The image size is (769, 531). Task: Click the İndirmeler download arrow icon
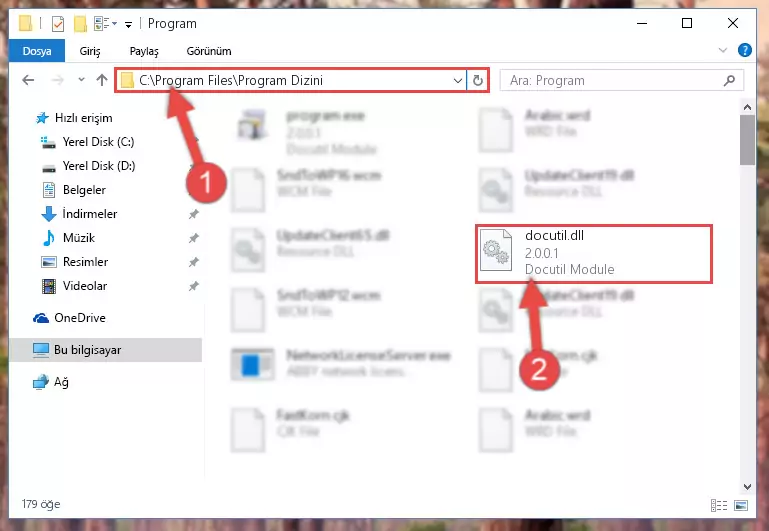click(49, 214)
